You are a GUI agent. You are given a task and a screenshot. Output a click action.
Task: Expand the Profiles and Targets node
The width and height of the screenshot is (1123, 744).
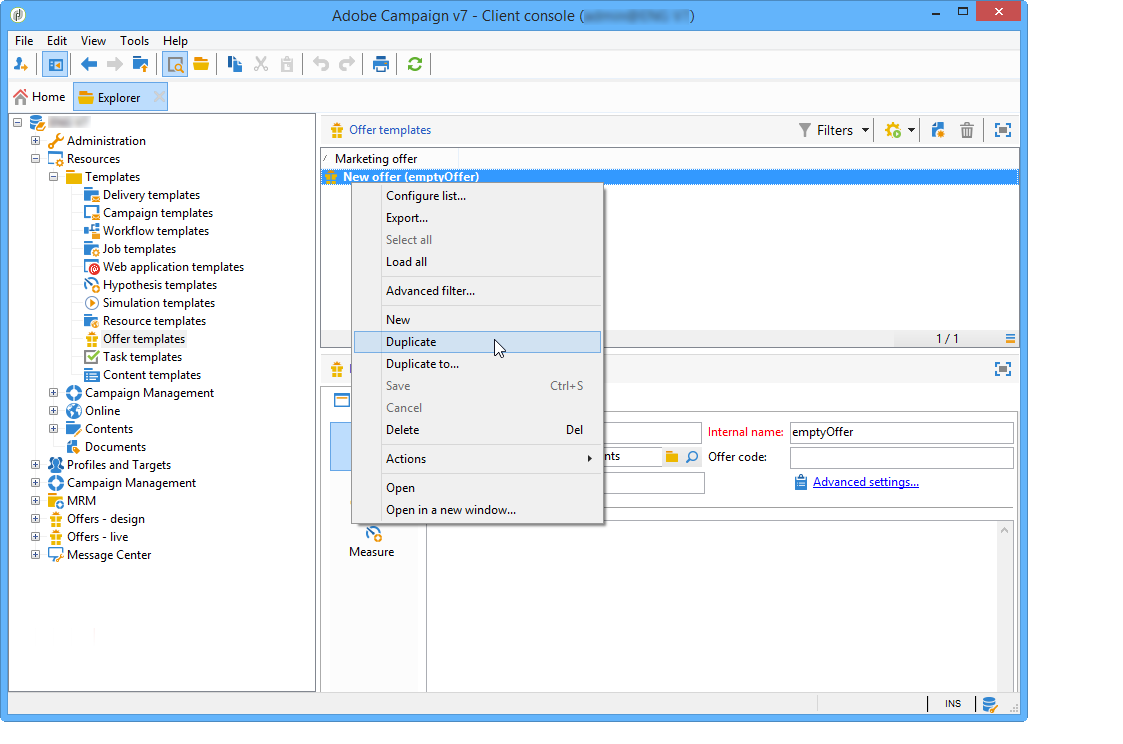35,465
